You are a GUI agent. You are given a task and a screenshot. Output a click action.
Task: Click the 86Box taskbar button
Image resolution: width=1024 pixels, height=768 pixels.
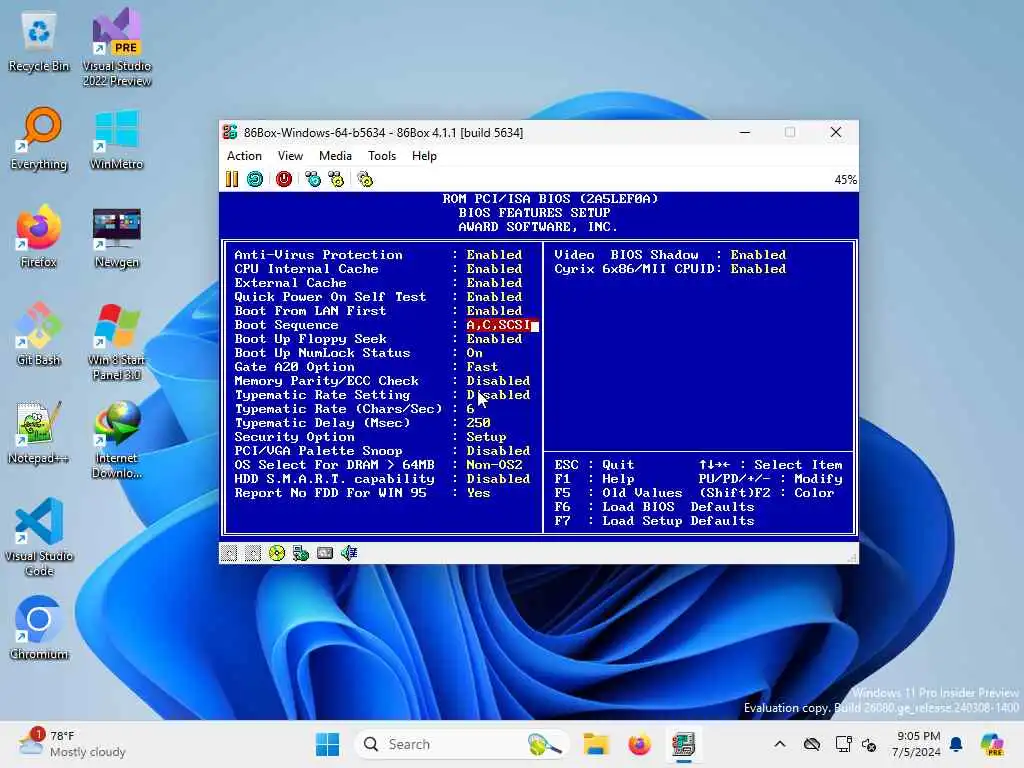[x=683, y=744]
